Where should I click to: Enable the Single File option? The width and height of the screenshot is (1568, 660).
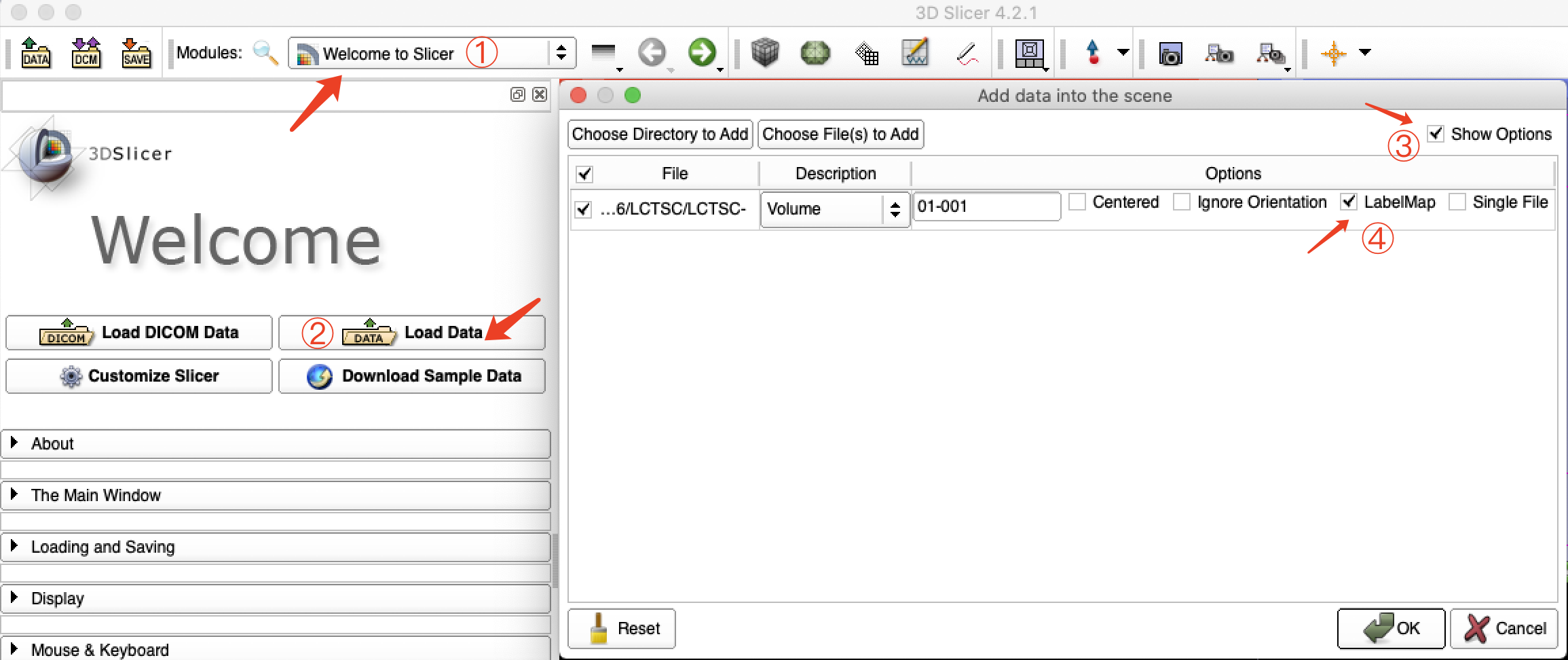tap(1457, 202)
